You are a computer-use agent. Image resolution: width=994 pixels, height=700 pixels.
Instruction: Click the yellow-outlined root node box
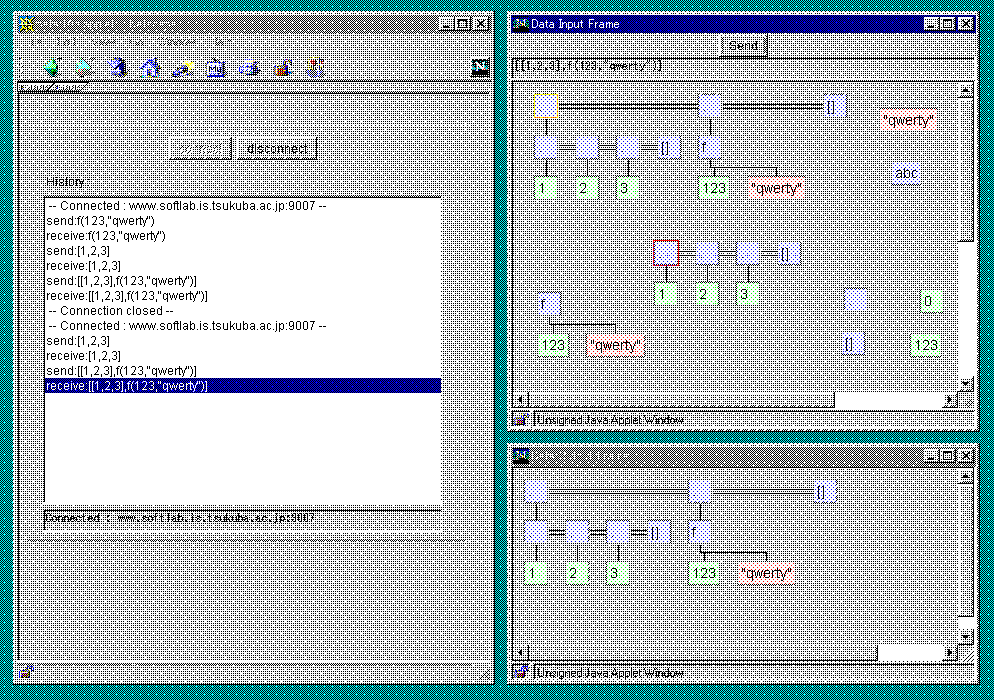[546, 105]
